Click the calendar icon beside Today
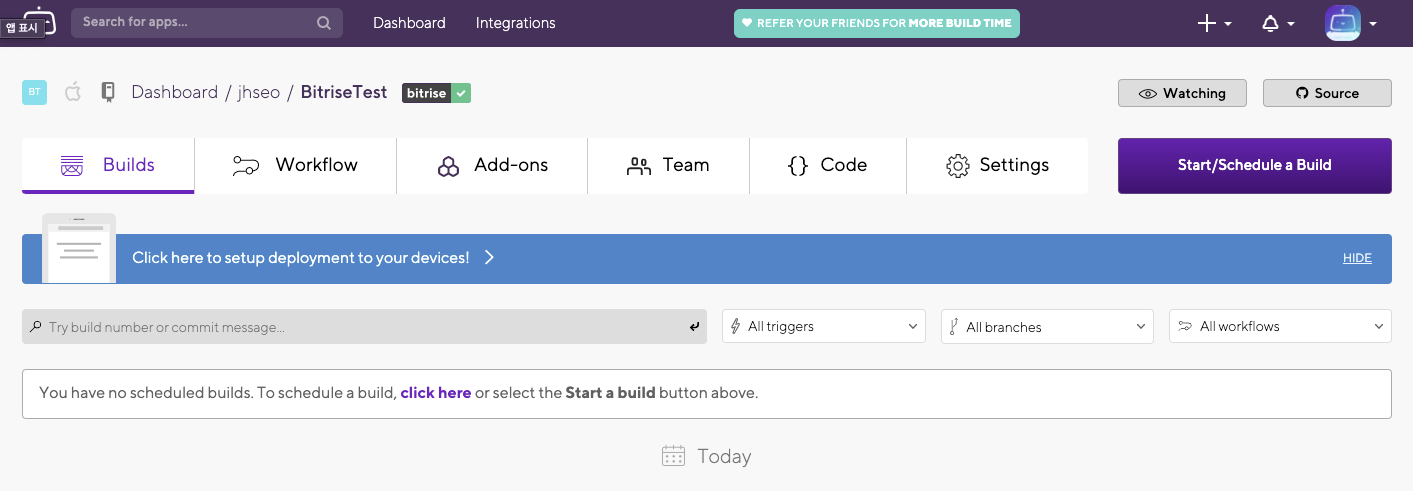The image size is (1413, 491). [673, 456]
